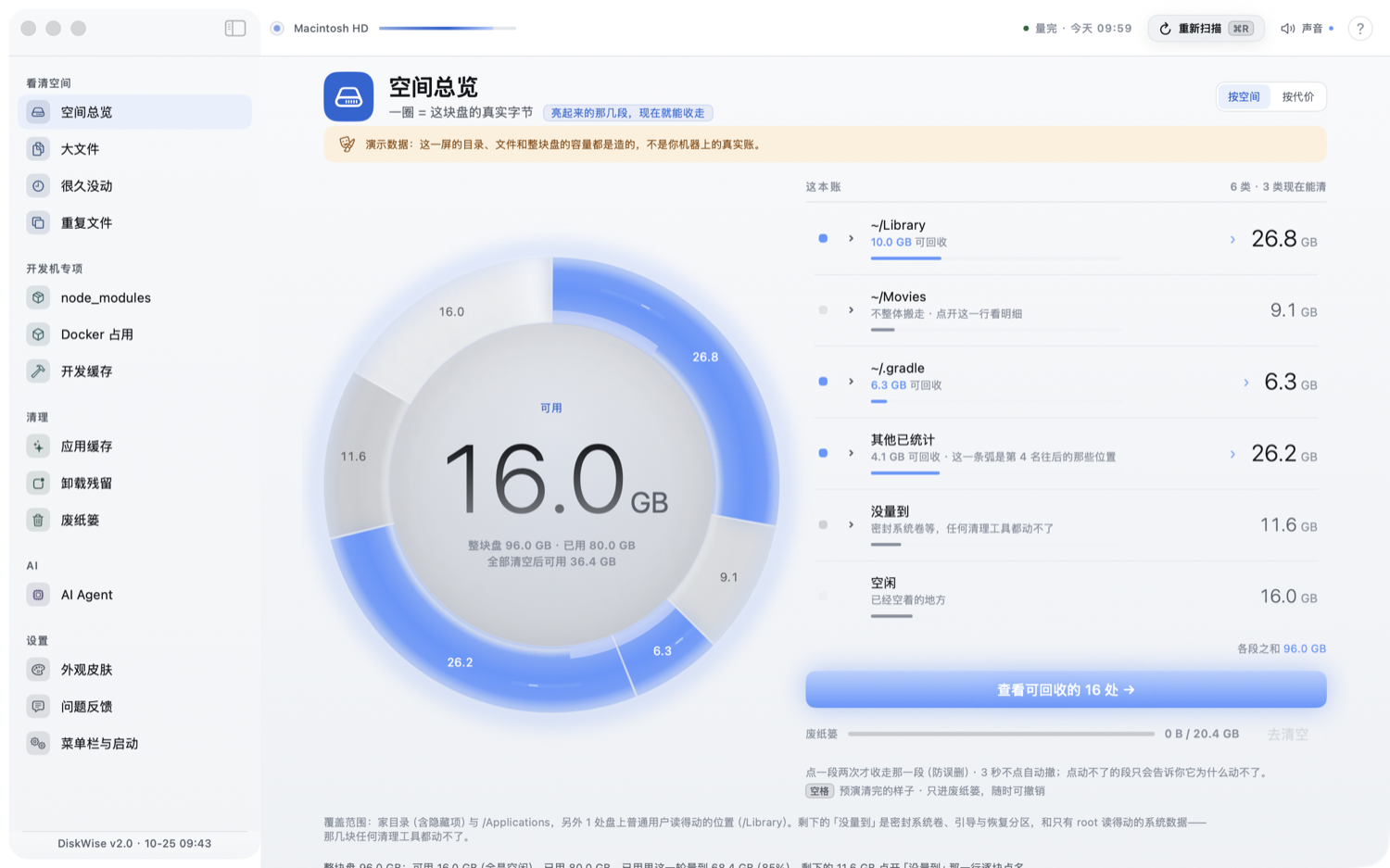Open the 开发缓存 hammer icon
1390x868 pixels.
[x=38, y=371]
